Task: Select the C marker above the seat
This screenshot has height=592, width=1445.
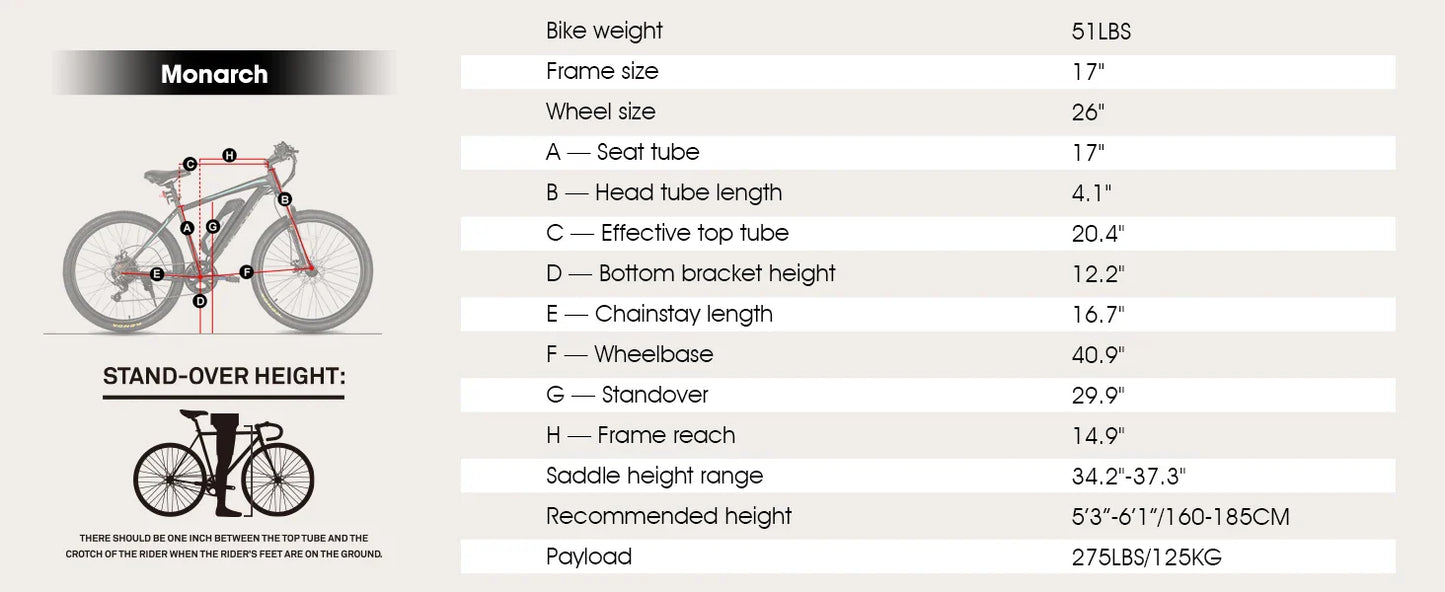Action: pos(189,164)
